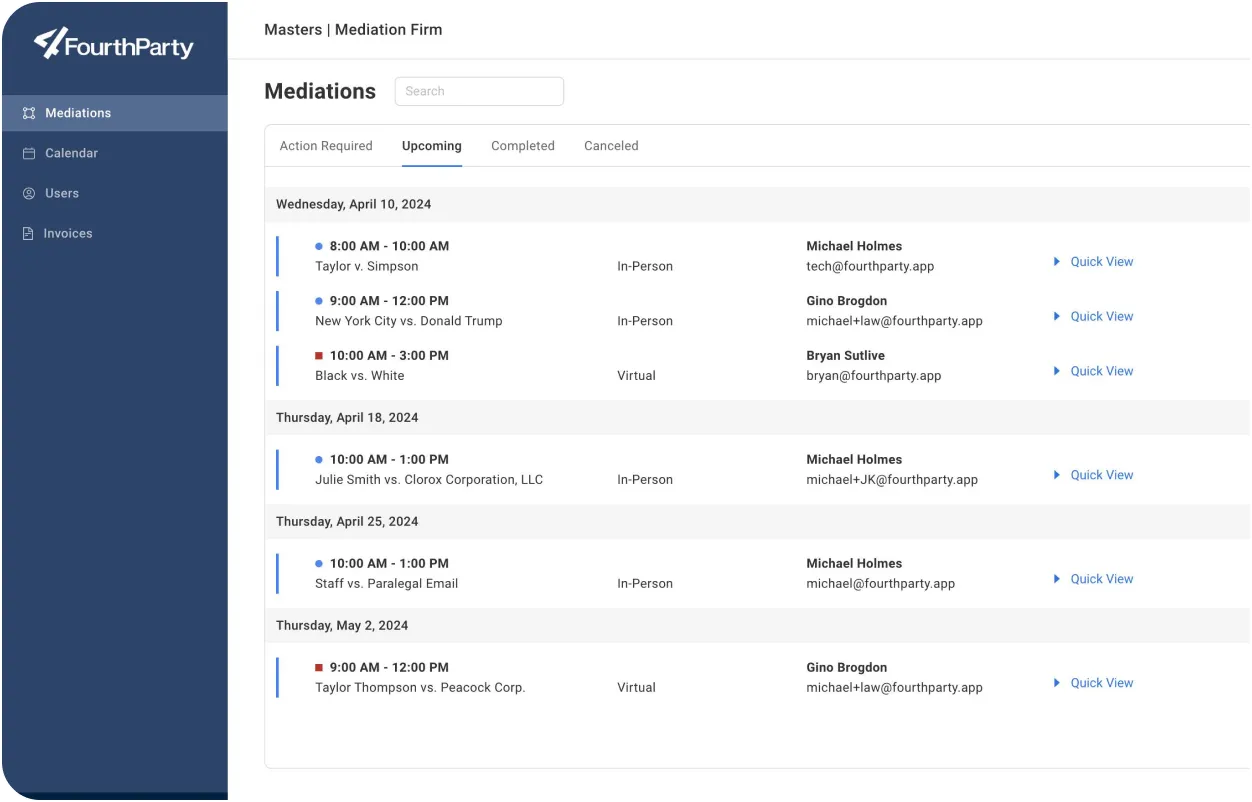Switch to the Upcoming tab
The image size is (1252, 802).
(431, 146)
